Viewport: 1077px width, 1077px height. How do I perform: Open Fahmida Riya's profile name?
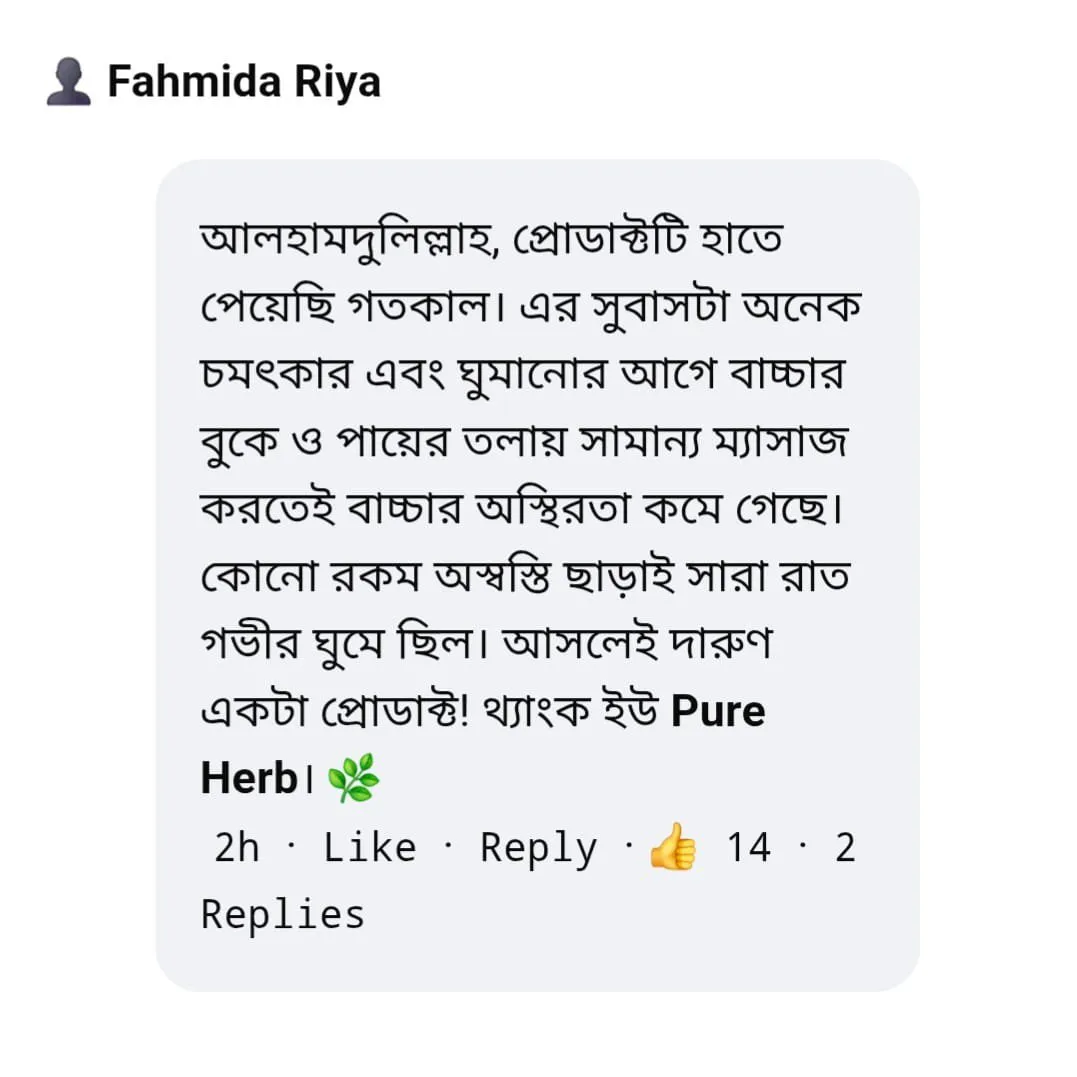pyautogui.click(x=244, y=82)
